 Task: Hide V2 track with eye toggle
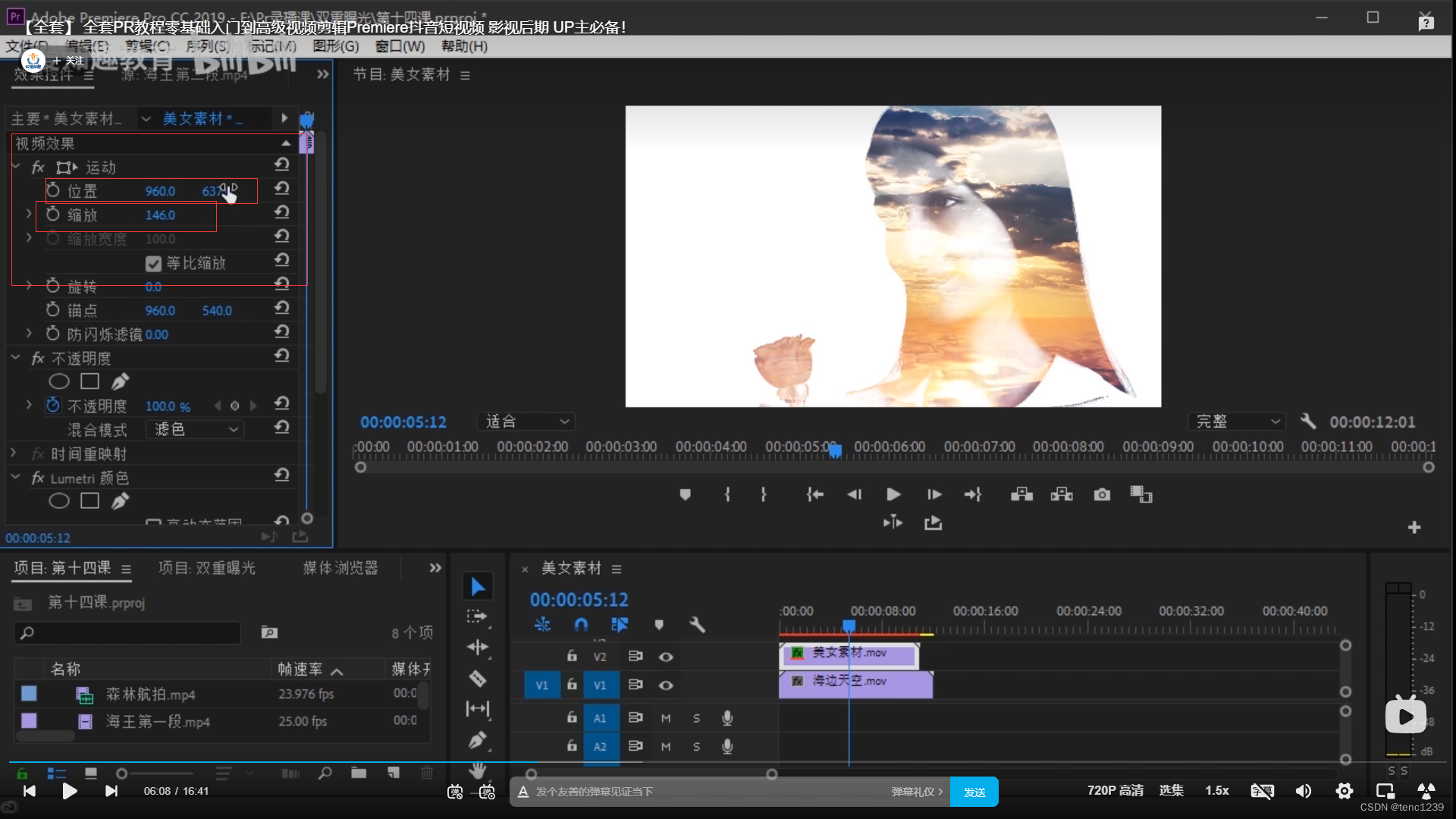(x=666, y=657)
